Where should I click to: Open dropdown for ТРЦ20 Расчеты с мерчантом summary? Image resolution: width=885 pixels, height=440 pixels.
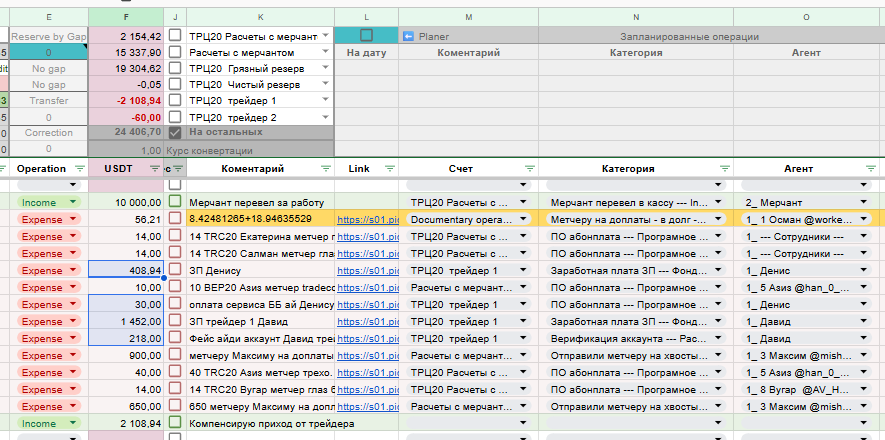(326, 36)
